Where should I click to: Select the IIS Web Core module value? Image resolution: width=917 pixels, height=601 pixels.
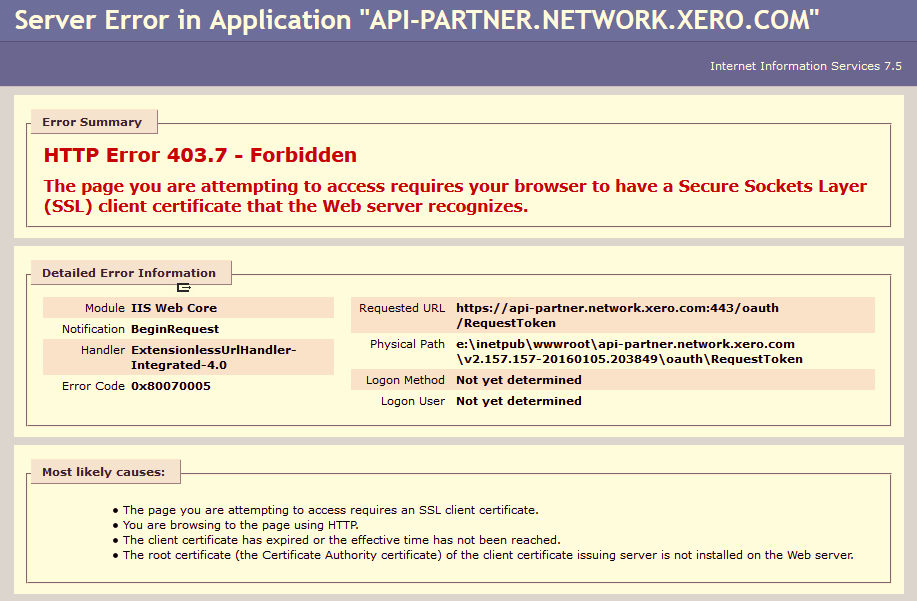174,308
